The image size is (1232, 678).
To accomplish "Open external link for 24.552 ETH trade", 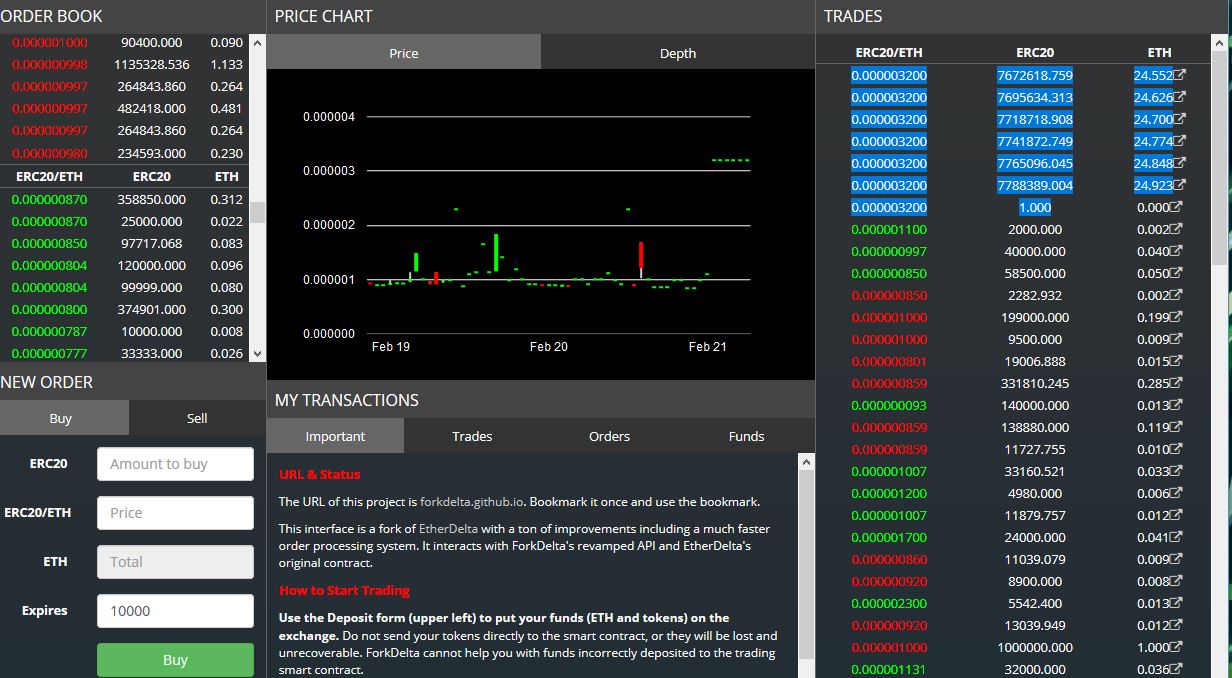I will [x=1179, y=75].
